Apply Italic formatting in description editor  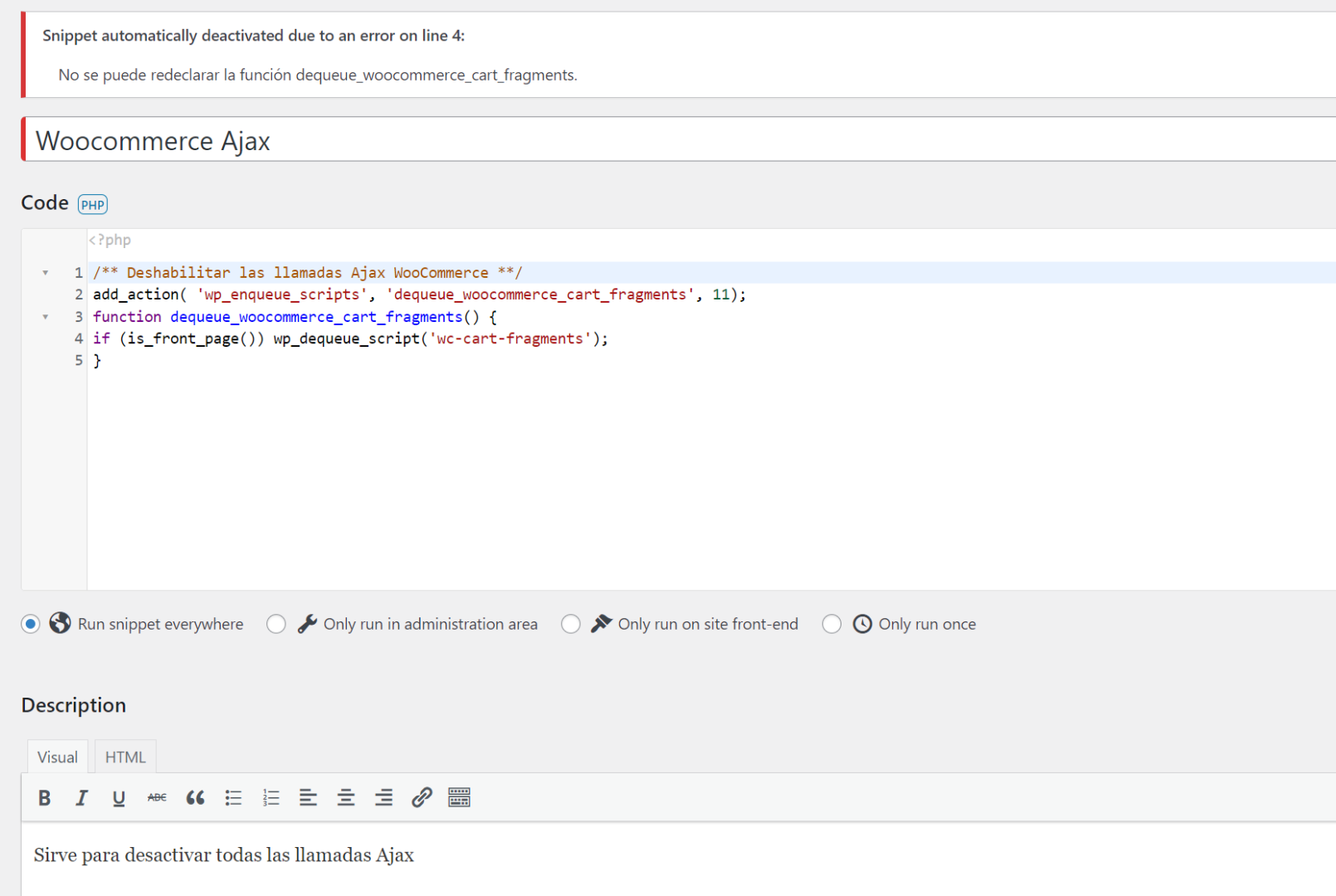[x=81, y=798]
